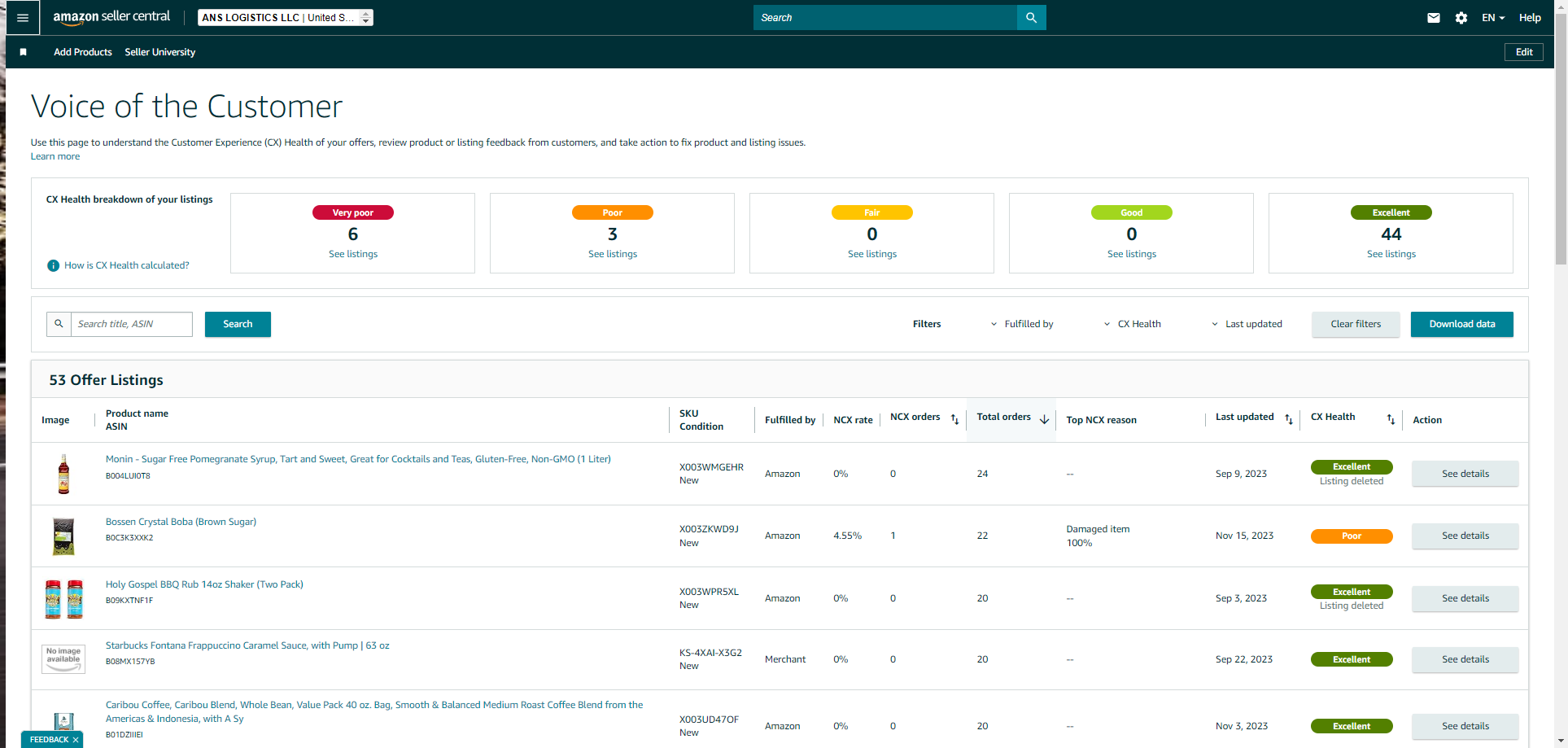This screenshot has width=1568, height=748.
Task: See listings under Poor
Action: tap(613, 254)
